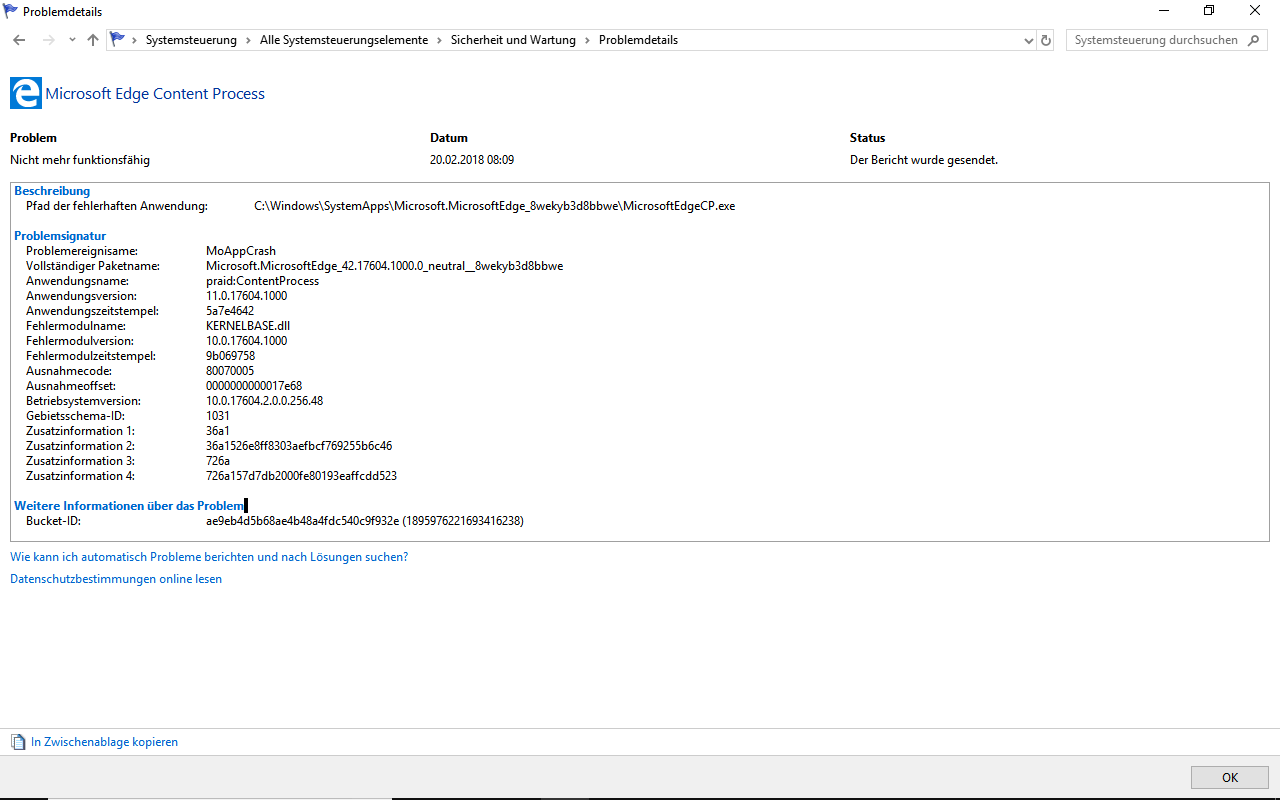This screenshot has height=800, width=1280.
Task: Click Zusatzinformation 2 hash value
Action: (299, 446)
